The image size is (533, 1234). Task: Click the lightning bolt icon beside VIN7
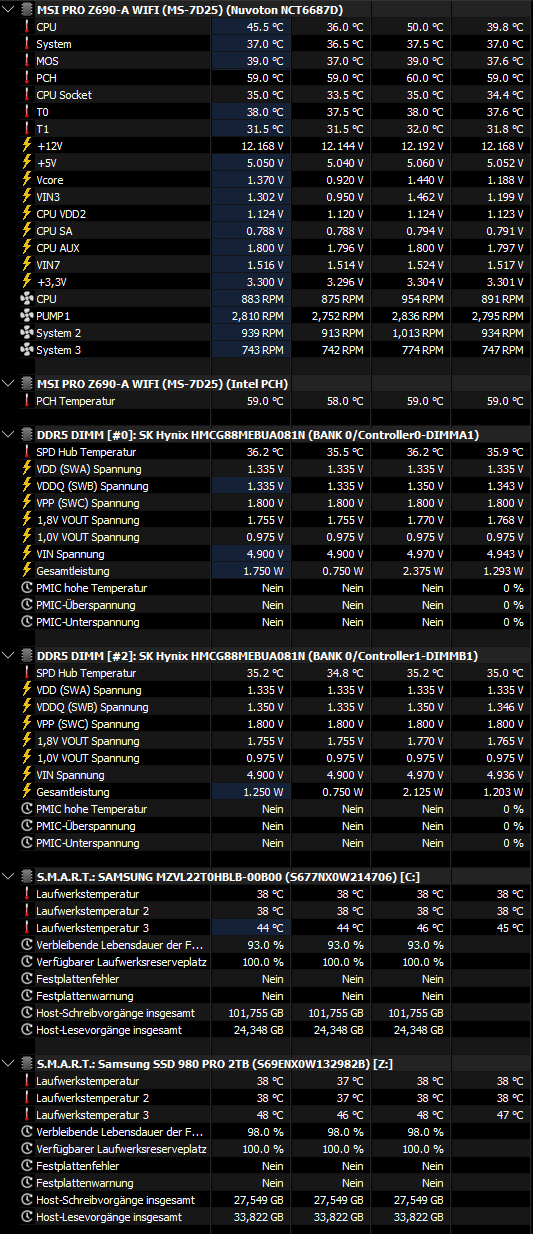pyautogui.click(x=26, y=265)
